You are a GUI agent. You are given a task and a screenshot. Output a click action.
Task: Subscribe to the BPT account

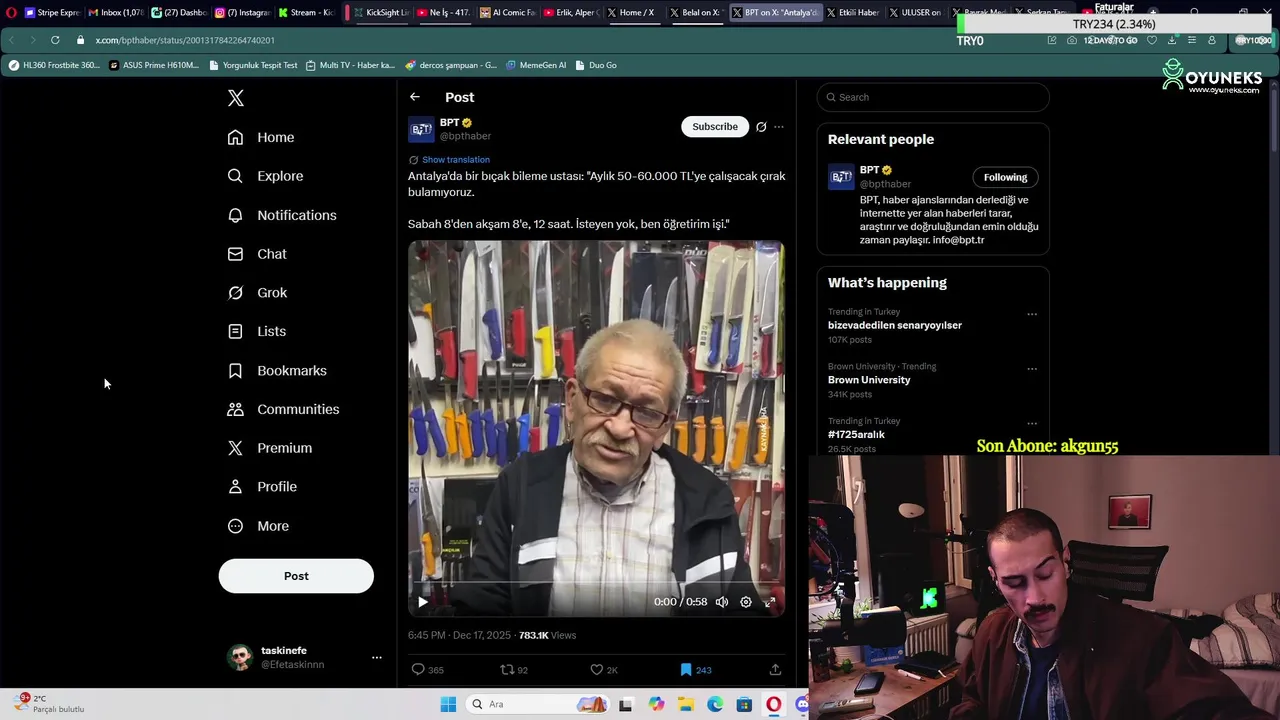tap(715, 126)
